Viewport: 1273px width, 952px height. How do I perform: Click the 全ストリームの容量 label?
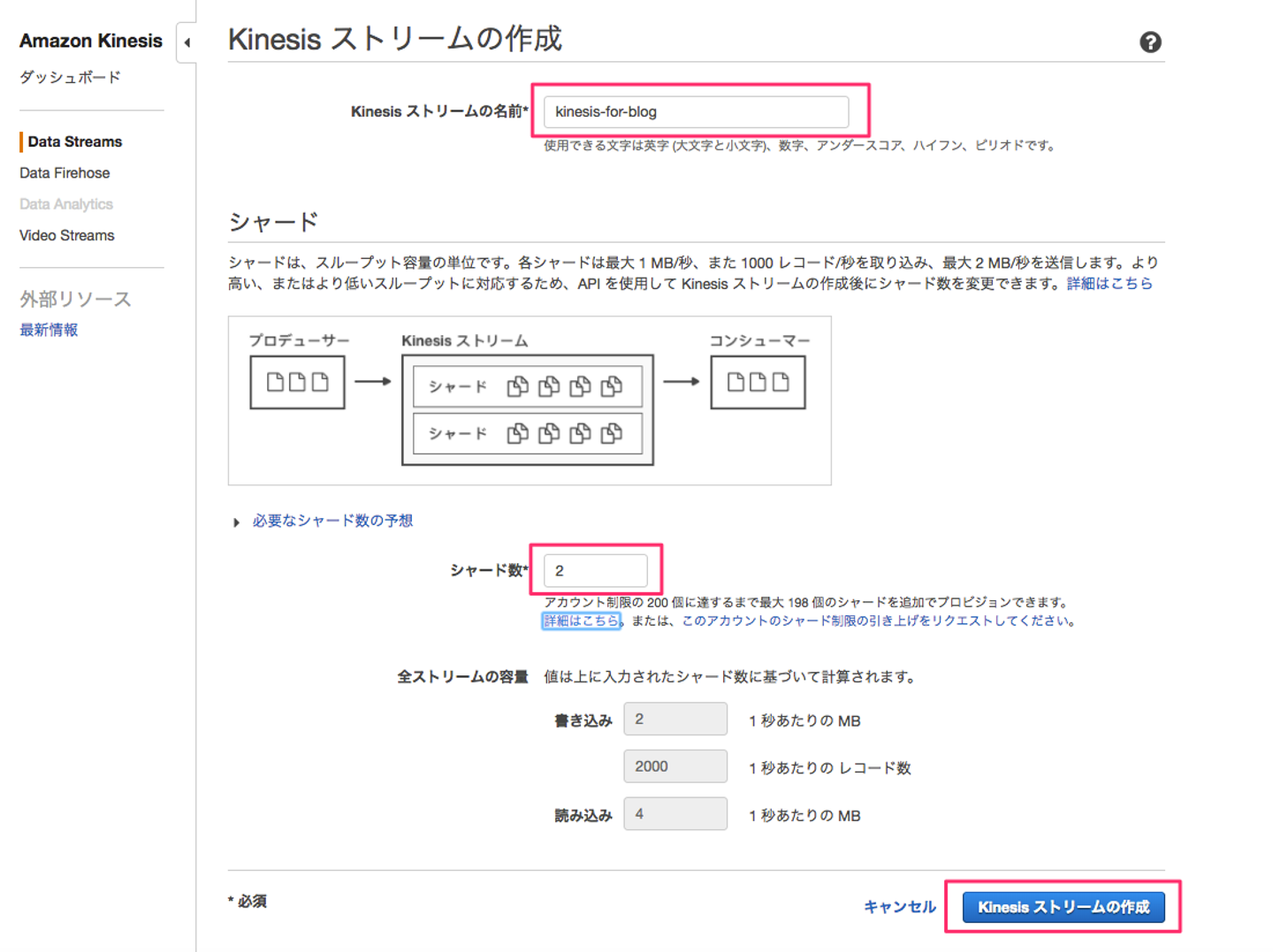pyautogui.click(x=462, y=677)
